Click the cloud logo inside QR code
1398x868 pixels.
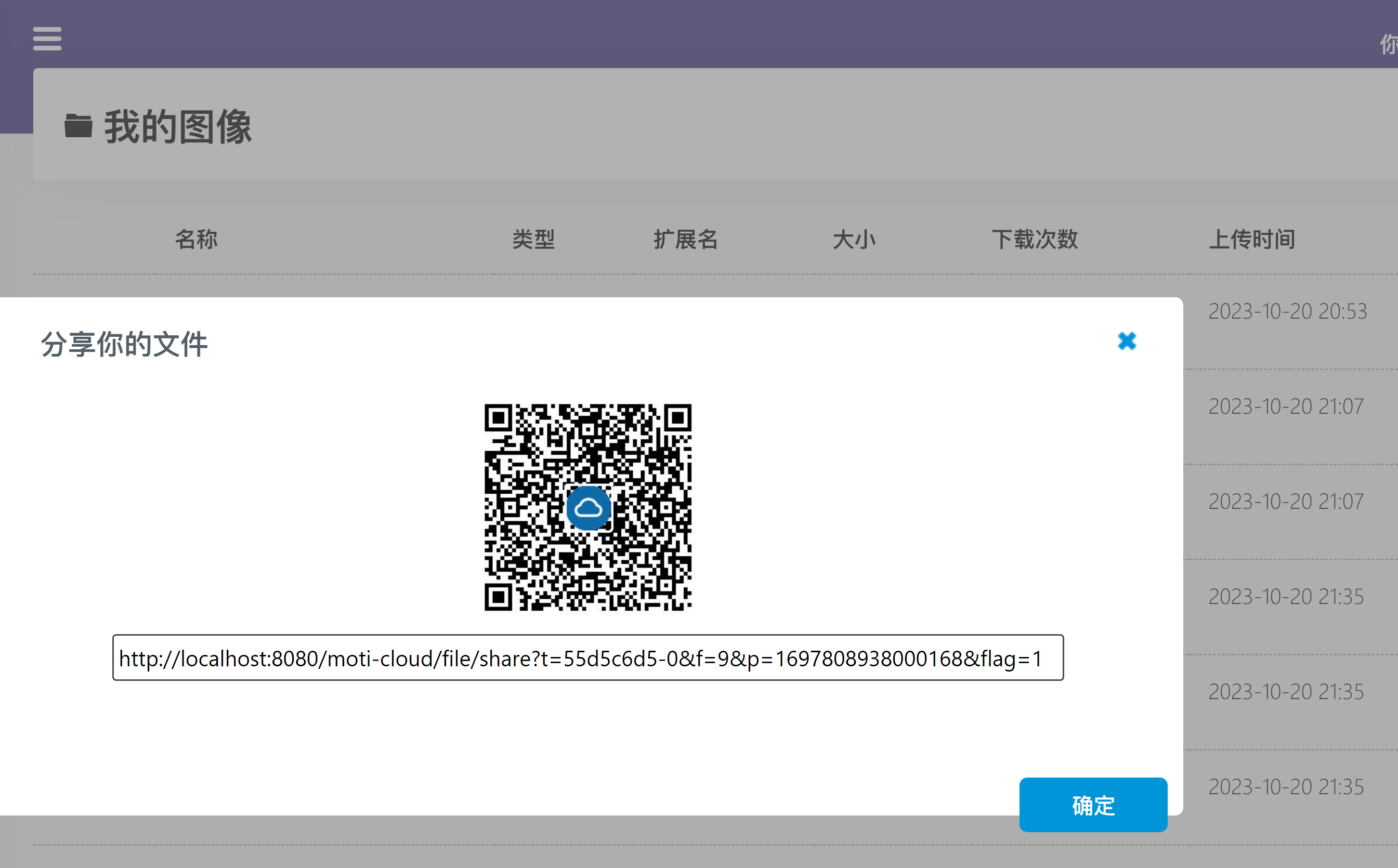coord(588,507)
